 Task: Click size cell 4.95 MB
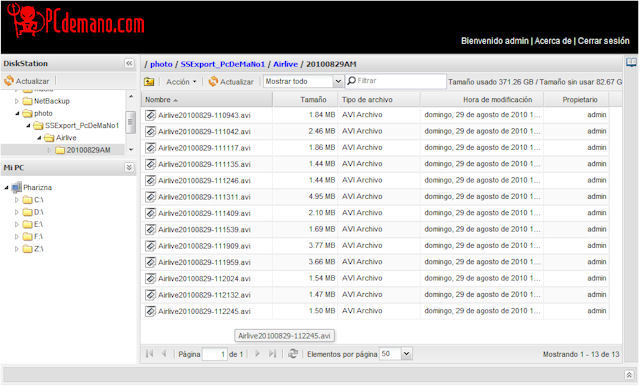(x=322, y=196)
